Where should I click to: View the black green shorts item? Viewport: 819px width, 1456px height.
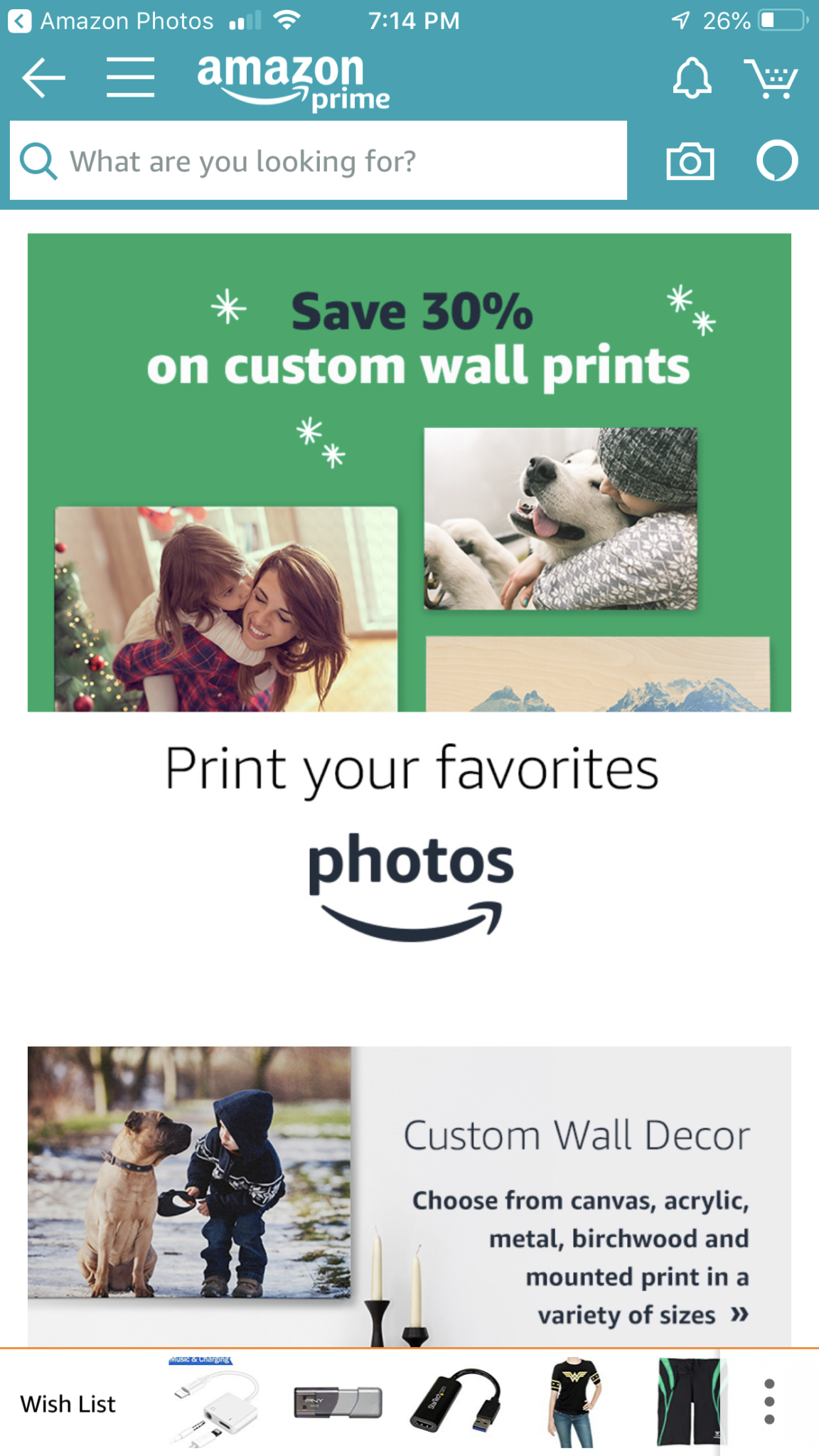click(688, 1403)
